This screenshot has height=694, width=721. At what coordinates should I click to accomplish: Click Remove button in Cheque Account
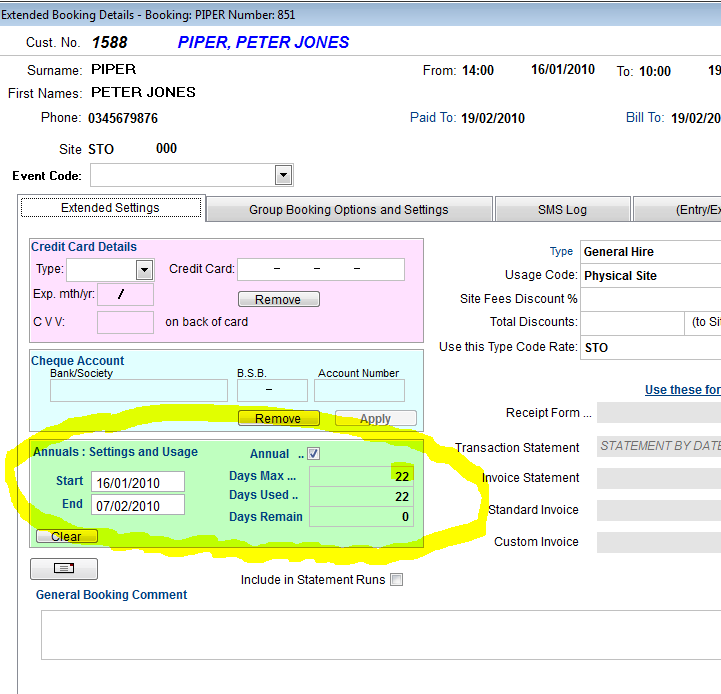278,419
